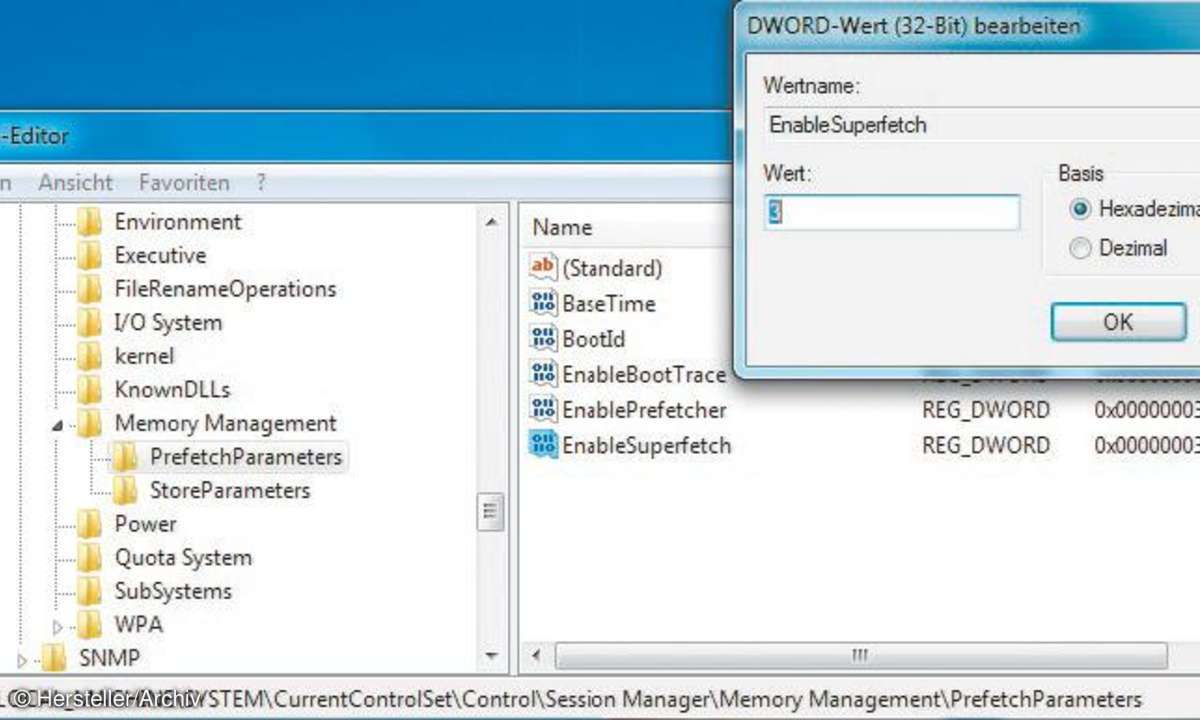Screen dimensions: 1200x720
Task: Expand the SNMP tree node
Action: 23,660
